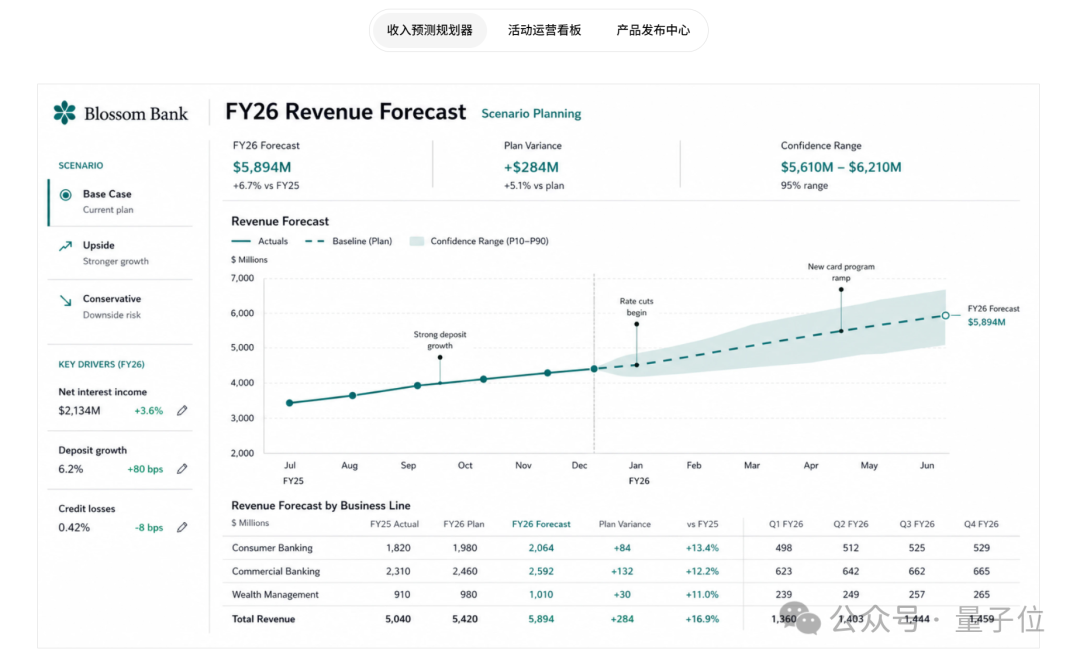Screen dimensions: 1080x663
Task: Click the Total Revenue row label
Action: (263, 619)
